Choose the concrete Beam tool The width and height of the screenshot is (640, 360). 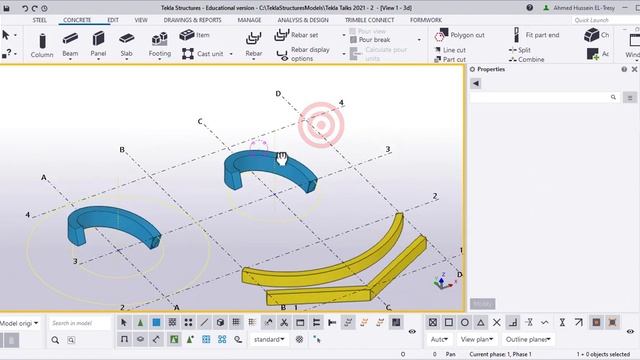click(x=70, y=44)
